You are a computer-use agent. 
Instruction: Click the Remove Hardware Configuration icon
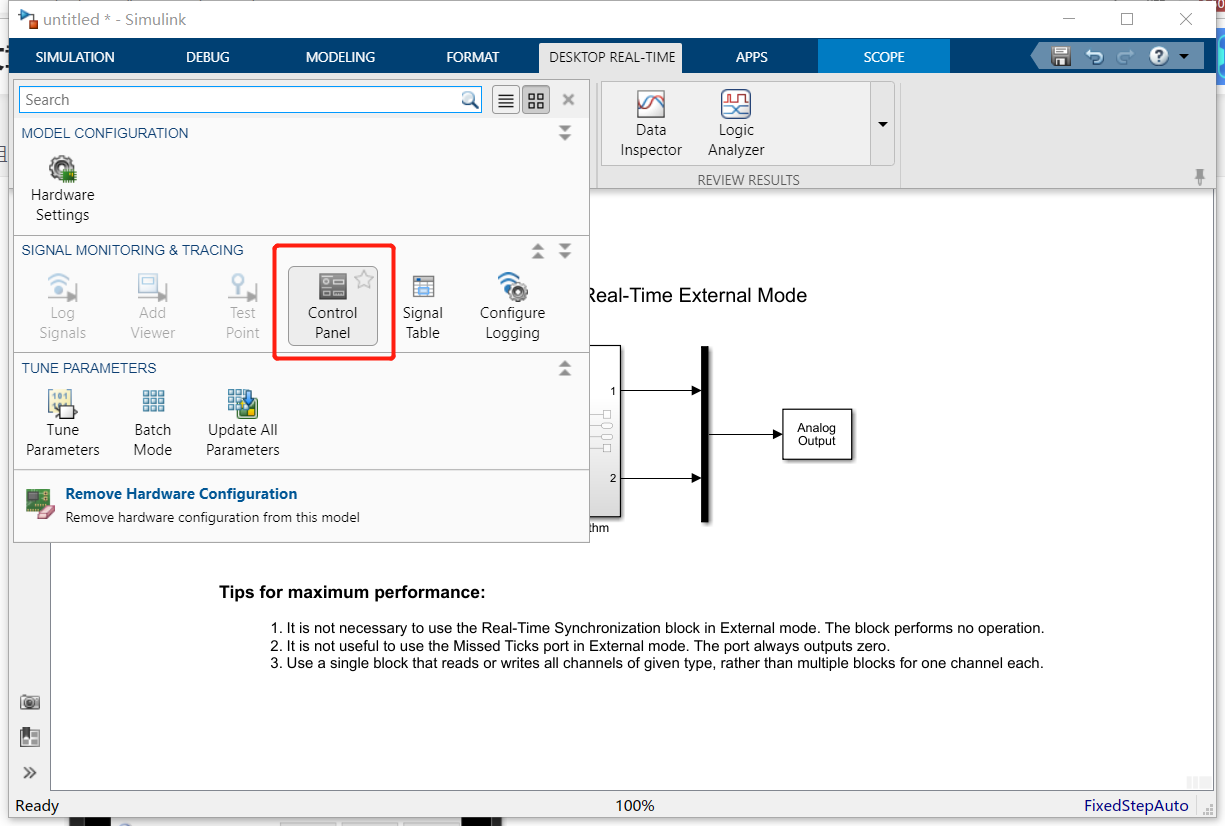[39, 503]
